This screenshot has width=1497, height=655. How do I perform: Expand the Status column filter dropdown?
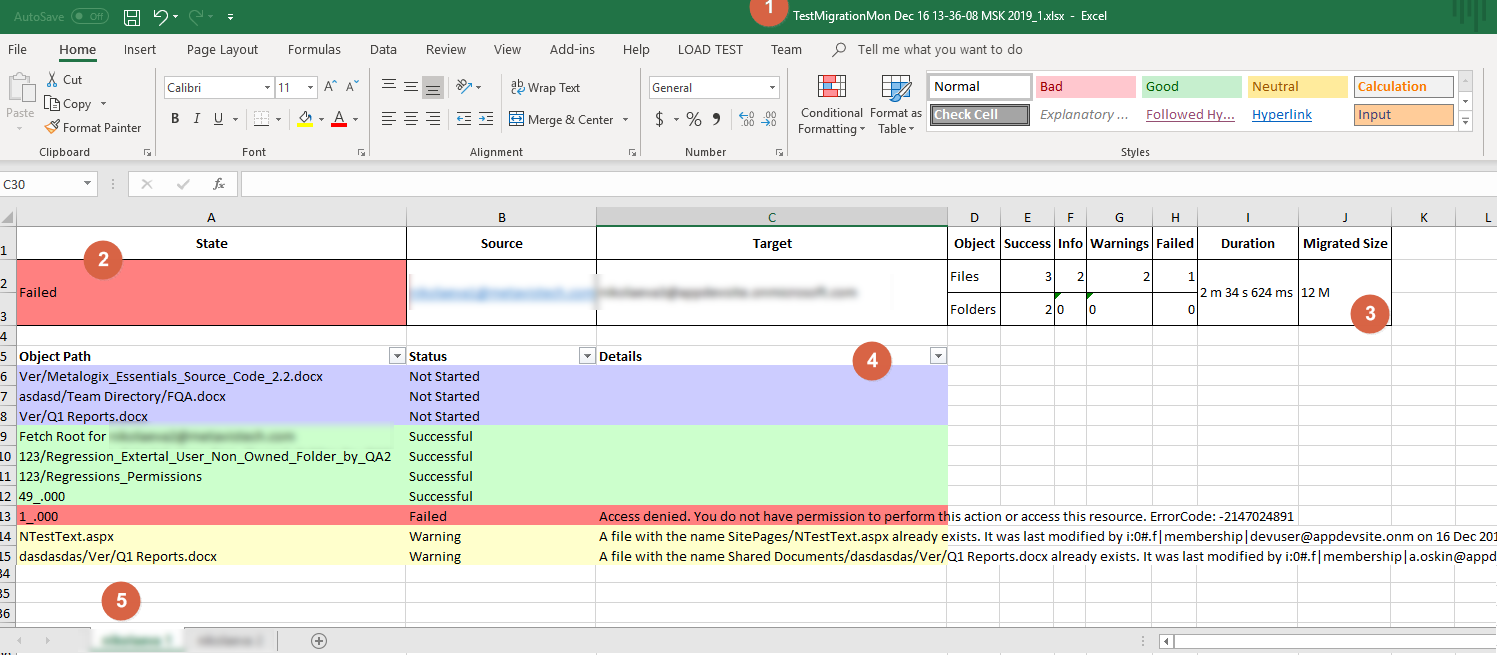587,356
